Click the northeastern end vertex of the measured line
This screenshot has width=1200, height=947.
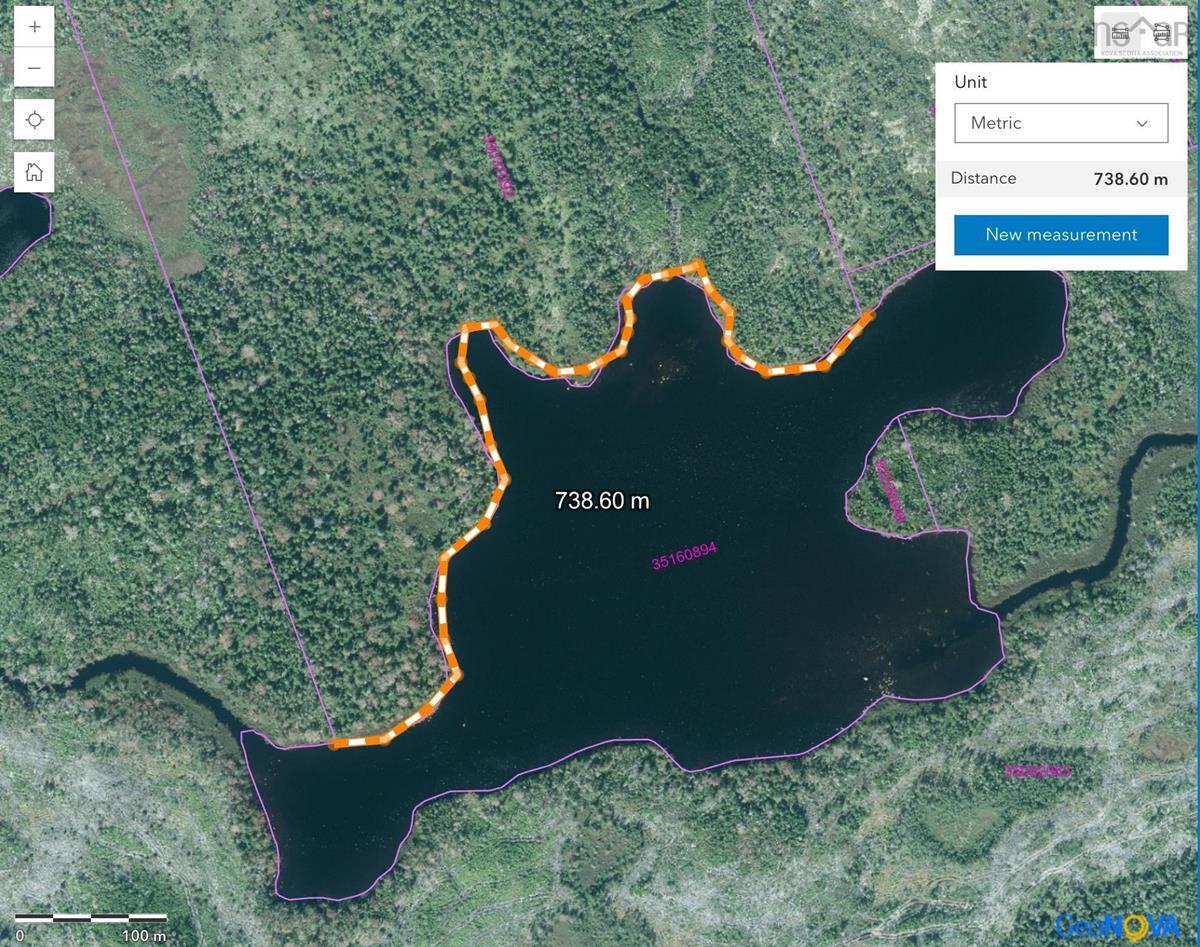click(868, 315)
